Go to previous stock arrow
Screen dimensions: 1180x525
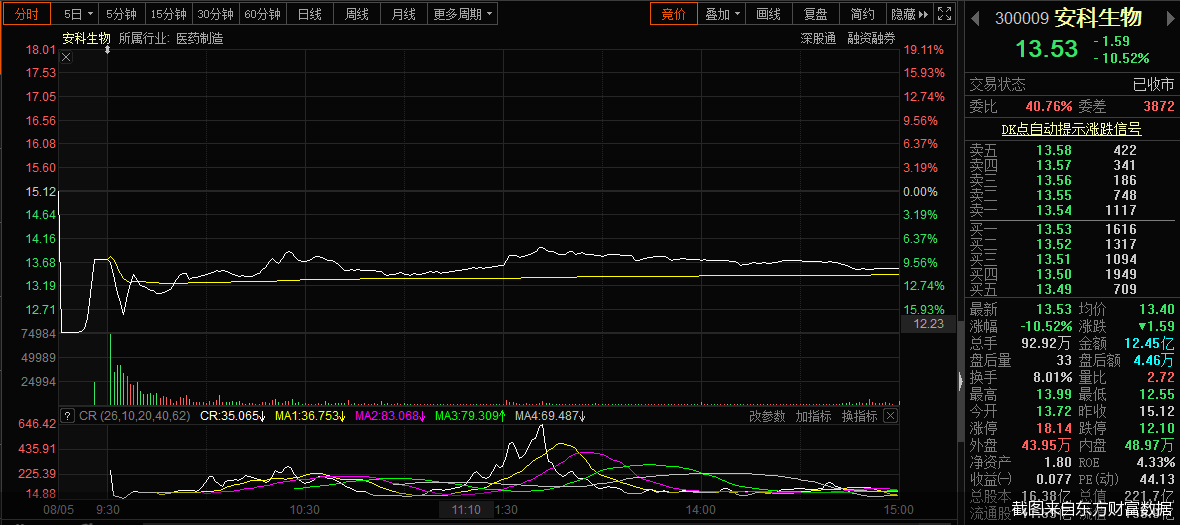point(975,17)
